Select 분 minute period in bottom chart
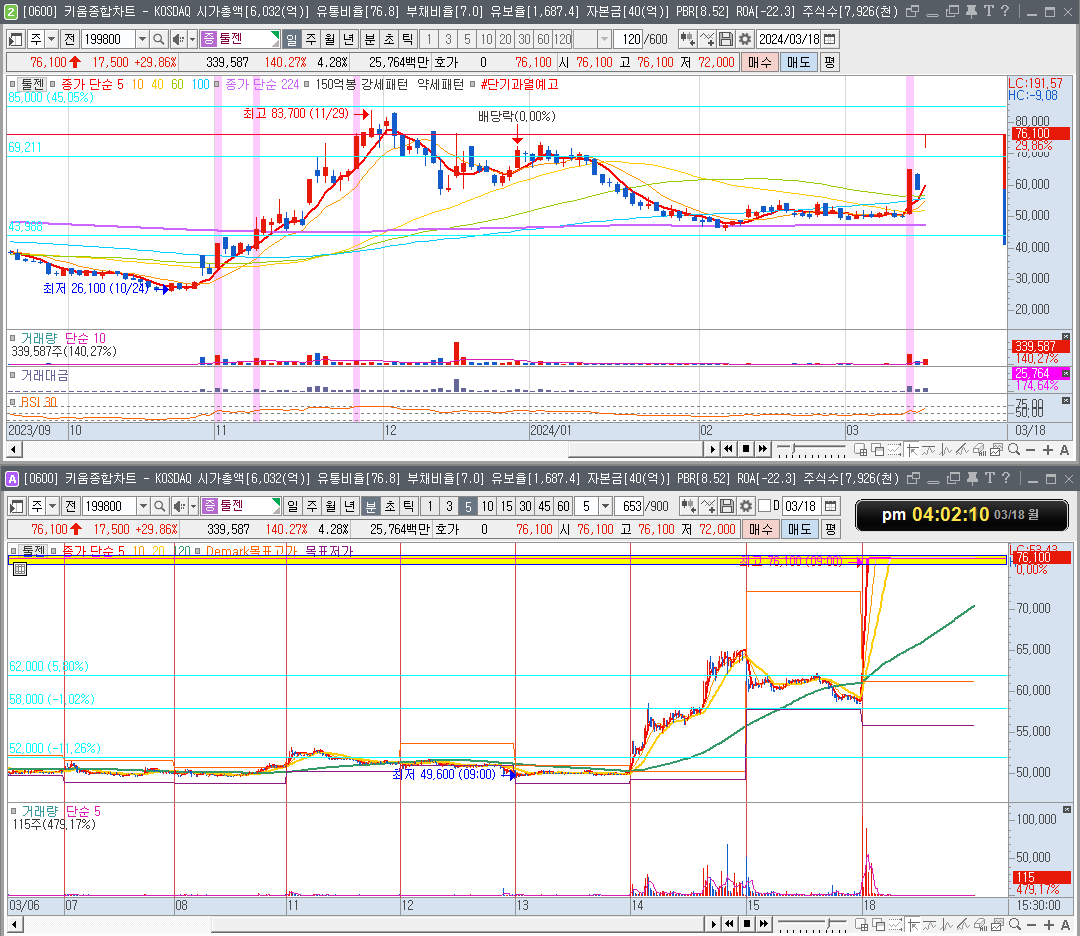Image resolution: width=1080 pixels, height=936 pixels. [x=371, y=506]
